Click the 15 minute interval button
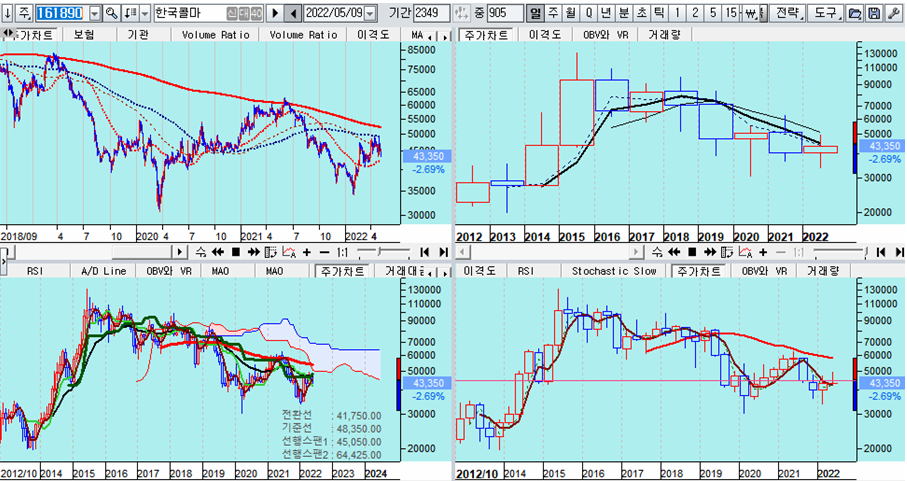 pos(732,13)
